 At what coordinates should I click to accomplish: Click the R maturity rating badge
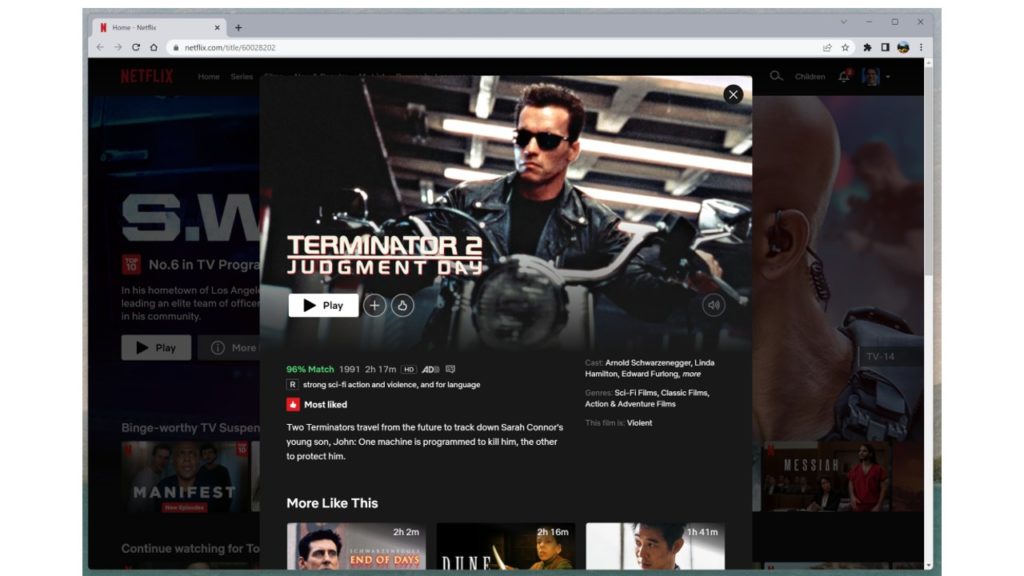point(292,385)
